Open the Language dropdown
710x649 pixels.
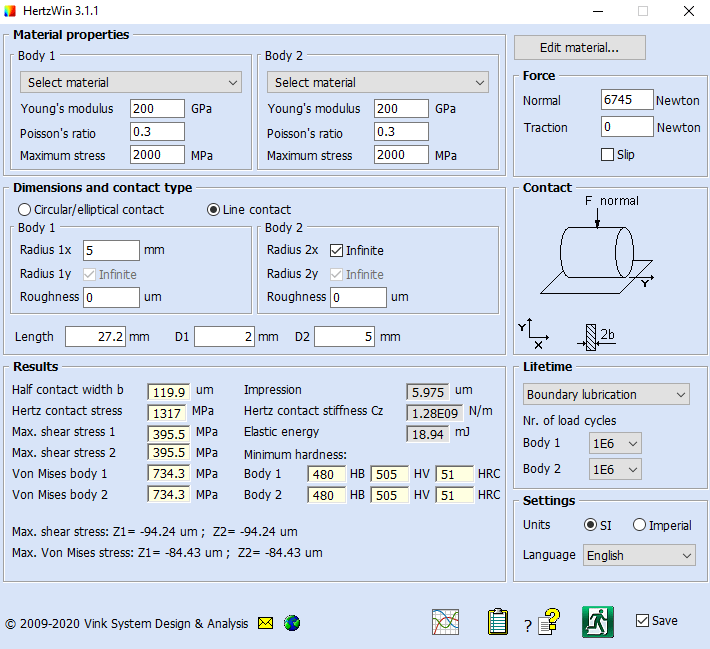tap(638, 555)
